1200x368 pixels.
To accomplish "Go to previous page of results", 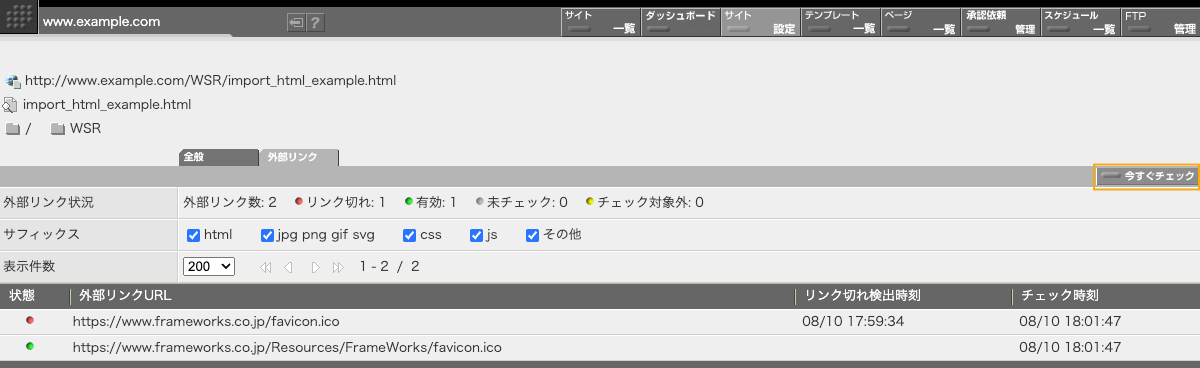I will pyautogui.click(x=288, y=267).
